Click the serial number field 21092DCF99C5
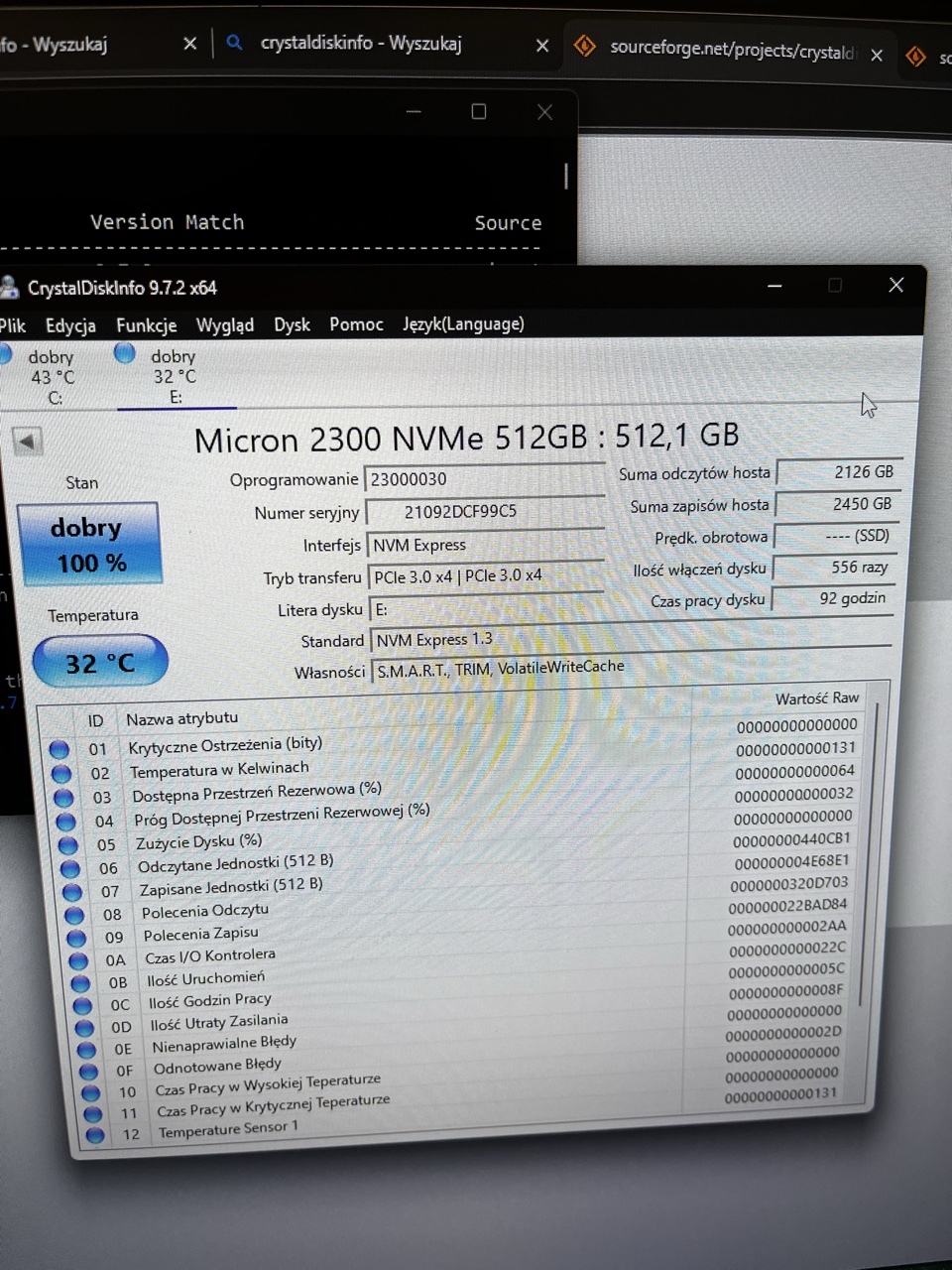Screen dimensions: 952x1270 point(485,512)
